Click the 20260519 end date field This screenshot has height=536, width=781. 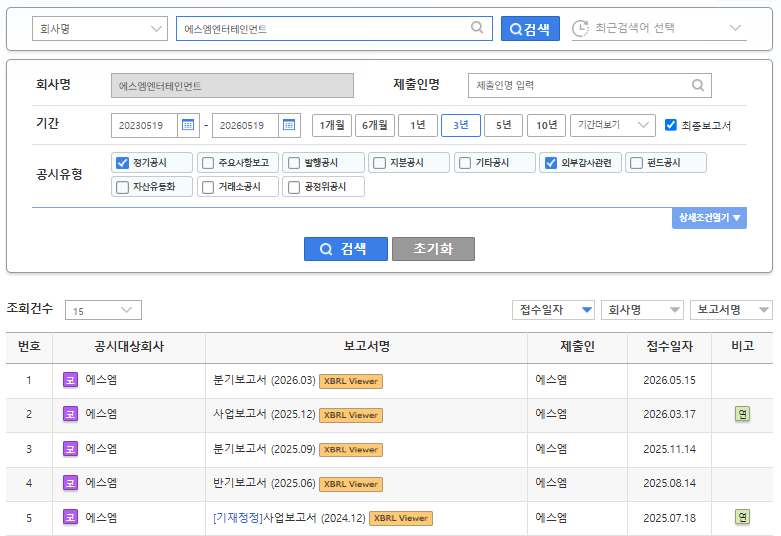click(246, 125)
